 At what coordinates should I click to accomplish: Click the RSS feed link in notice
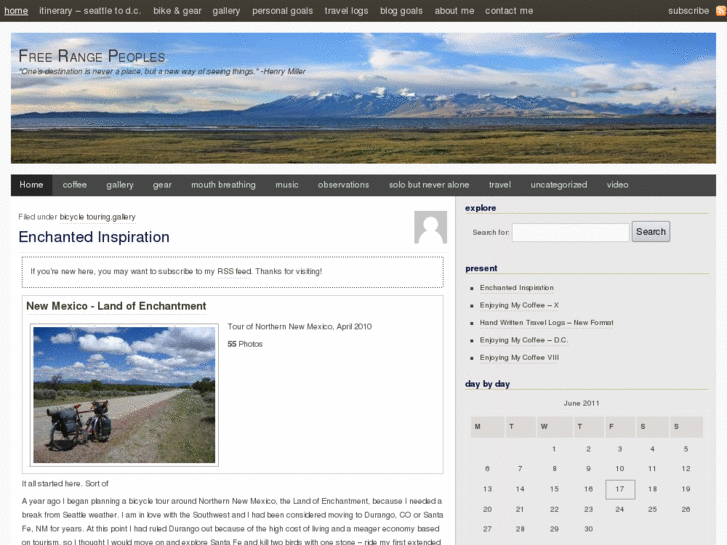coord(234,271)
